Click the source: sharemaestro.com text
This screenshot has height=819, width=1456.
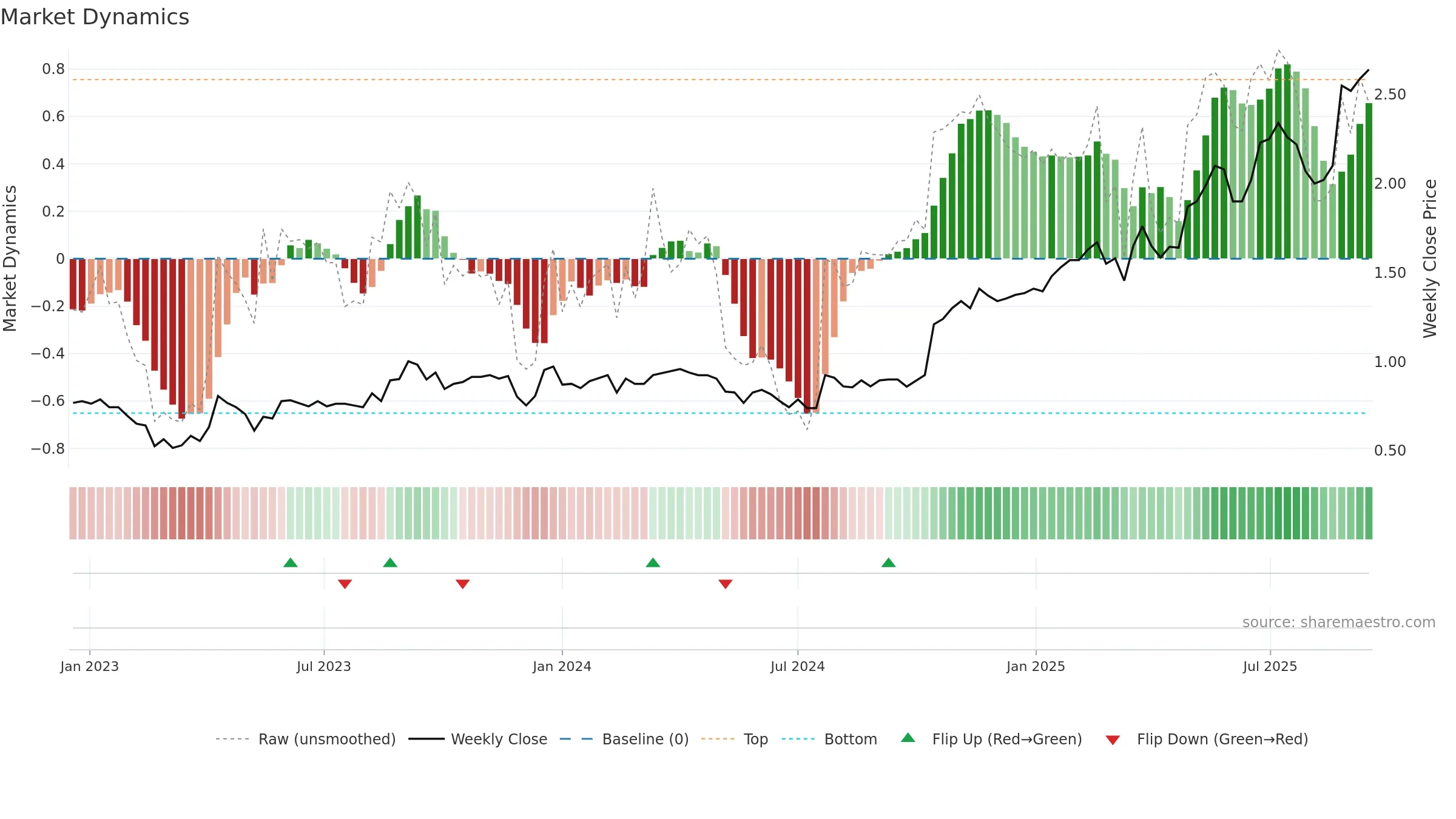[1339, 622]
